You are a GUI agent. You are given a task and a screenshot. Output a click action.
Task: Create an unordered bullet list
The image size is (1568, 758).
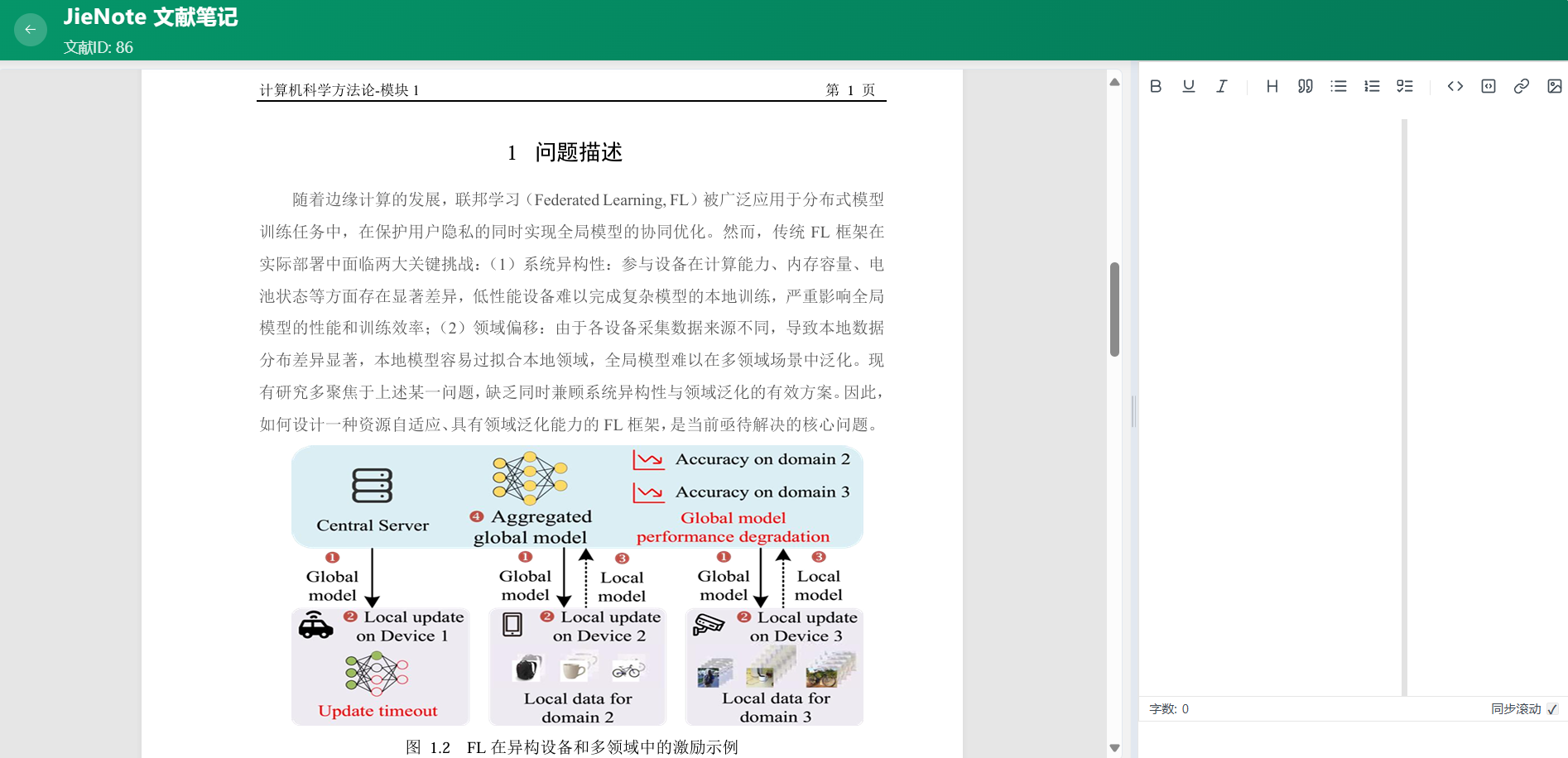pyautogui.click(x=1339, y=86)
